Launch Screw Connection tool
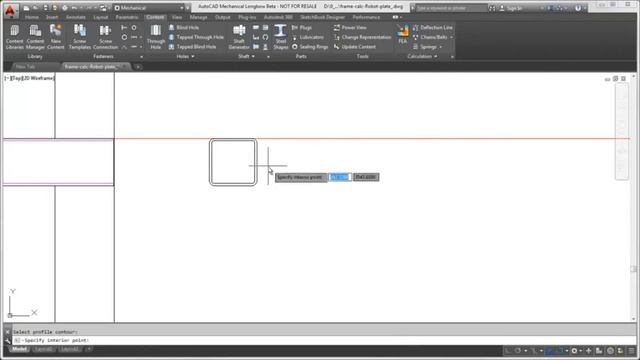 pos(105,37)
